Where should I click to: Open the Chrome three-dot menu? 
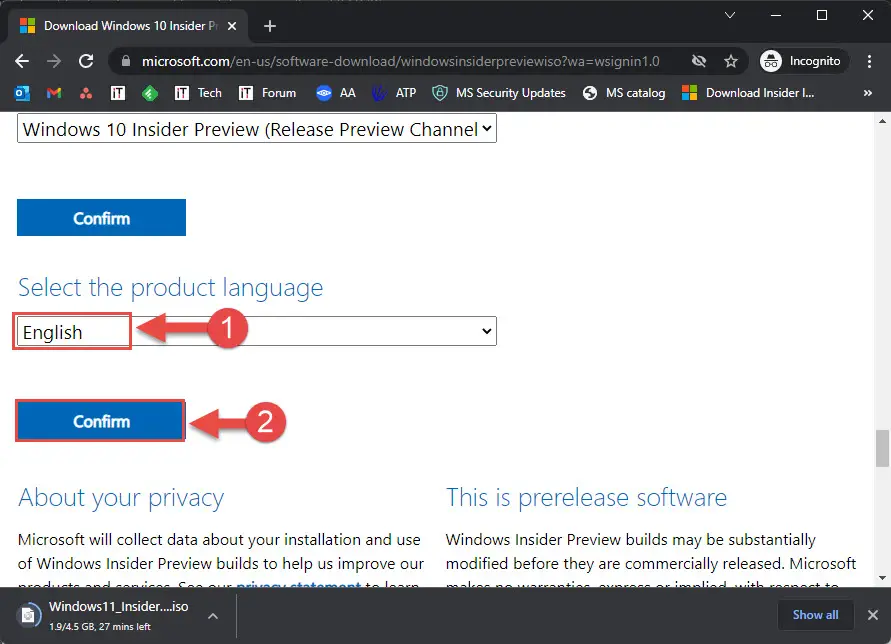869,61
